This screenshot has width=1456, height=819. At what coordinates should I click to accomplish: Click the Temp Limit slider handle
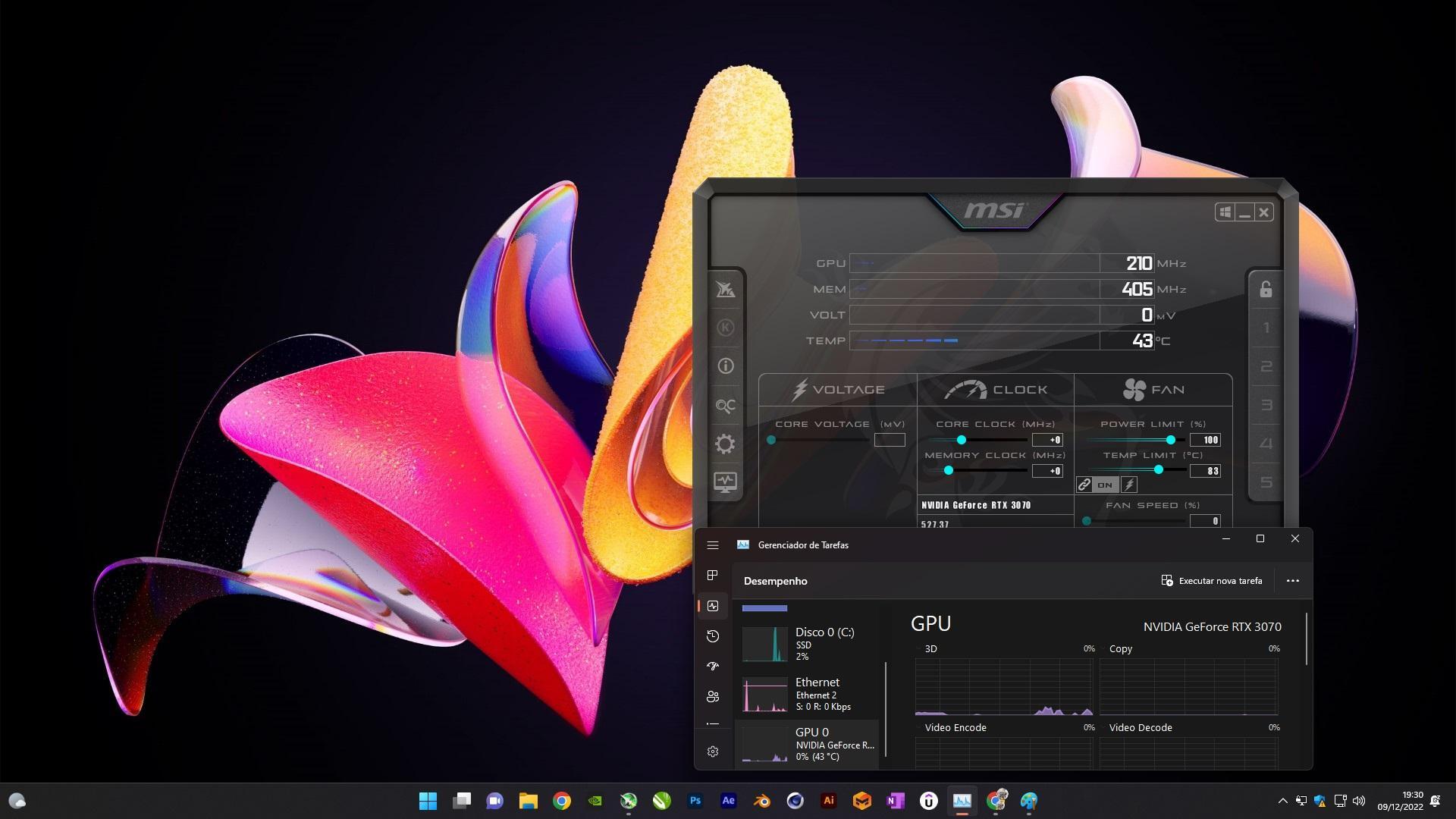click(1159, 470)
